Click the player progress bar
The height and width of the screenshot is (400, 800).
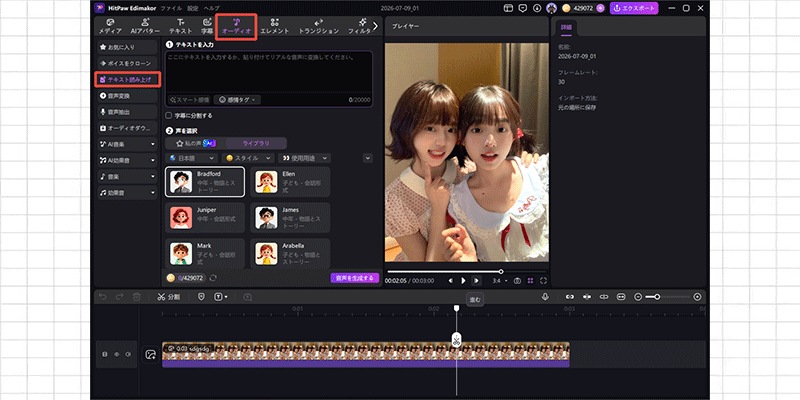[466, 271]
